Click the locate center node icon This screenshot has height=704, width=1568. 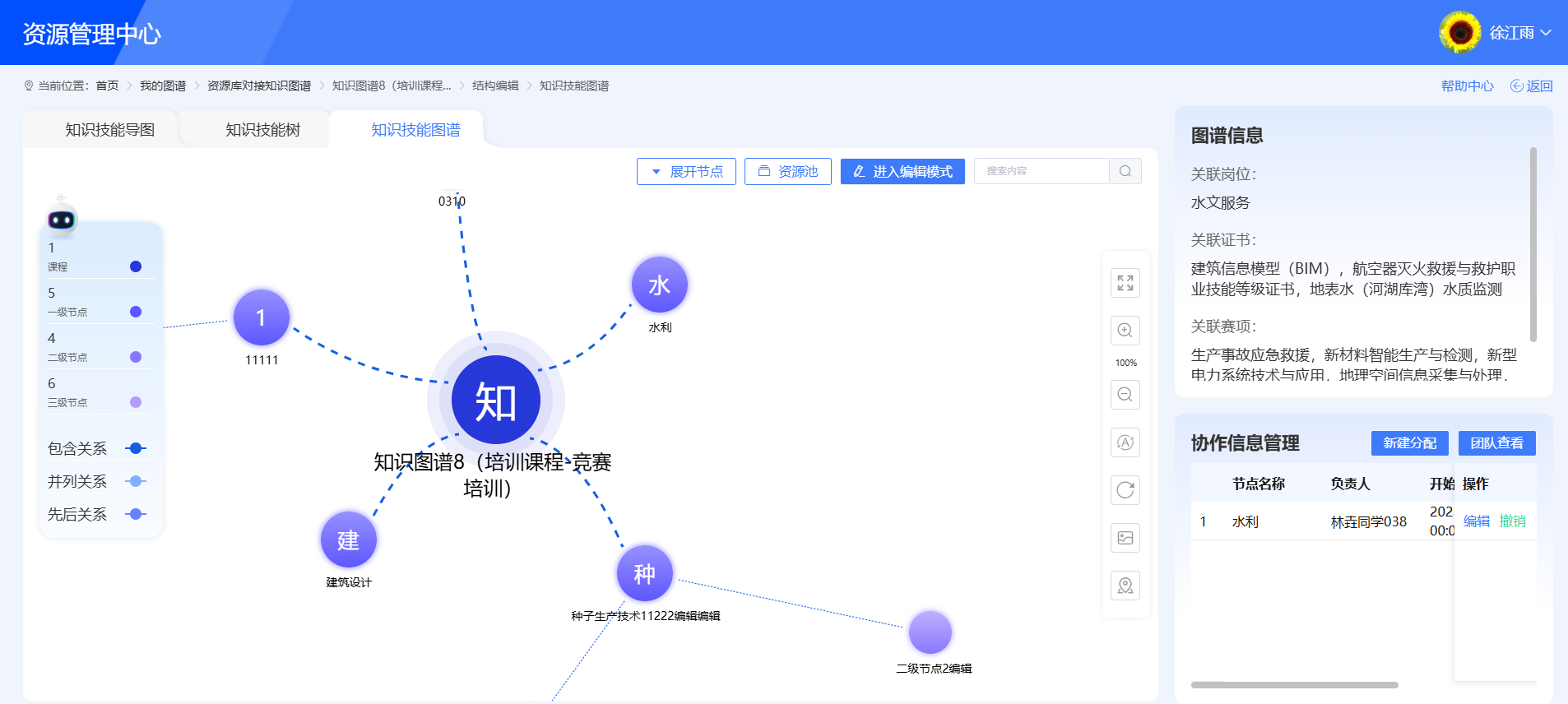coord(1125,586)
